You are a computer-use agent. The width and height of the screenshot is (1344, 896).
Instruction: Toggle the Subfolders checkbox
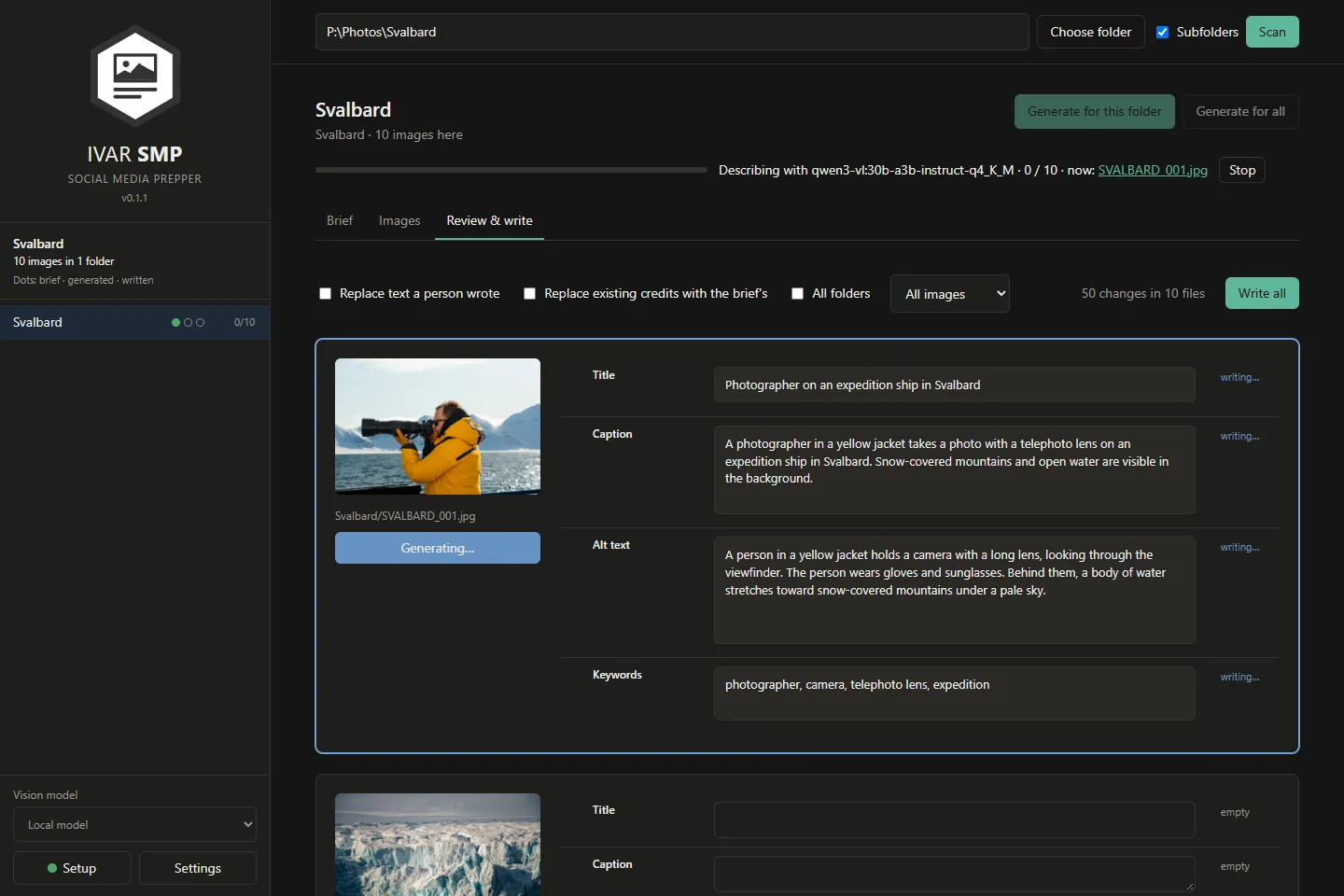point(1163,32)
